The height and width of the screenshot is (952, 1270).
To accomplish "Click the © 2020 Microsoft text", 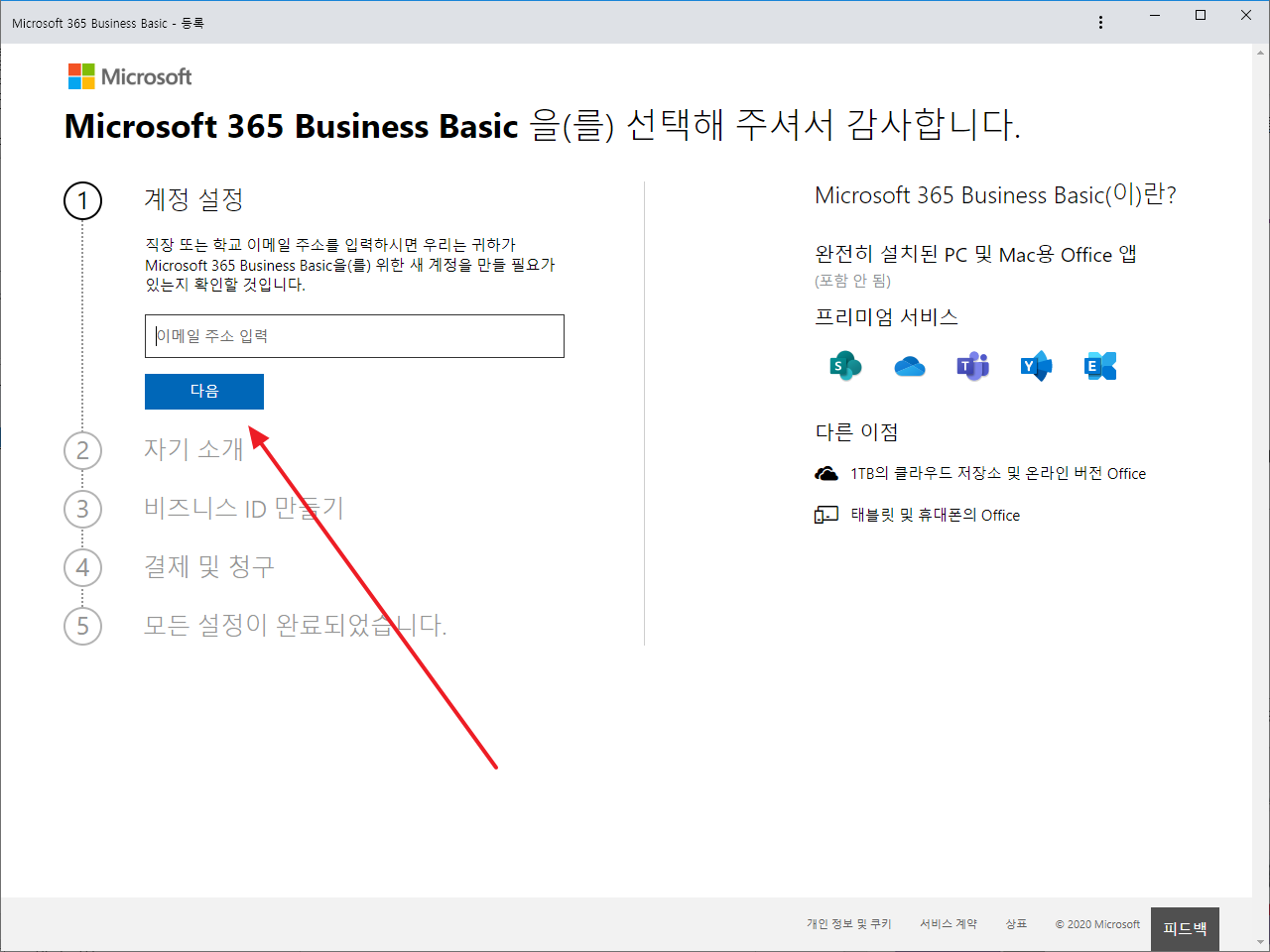I will [x=1097, y=924].
